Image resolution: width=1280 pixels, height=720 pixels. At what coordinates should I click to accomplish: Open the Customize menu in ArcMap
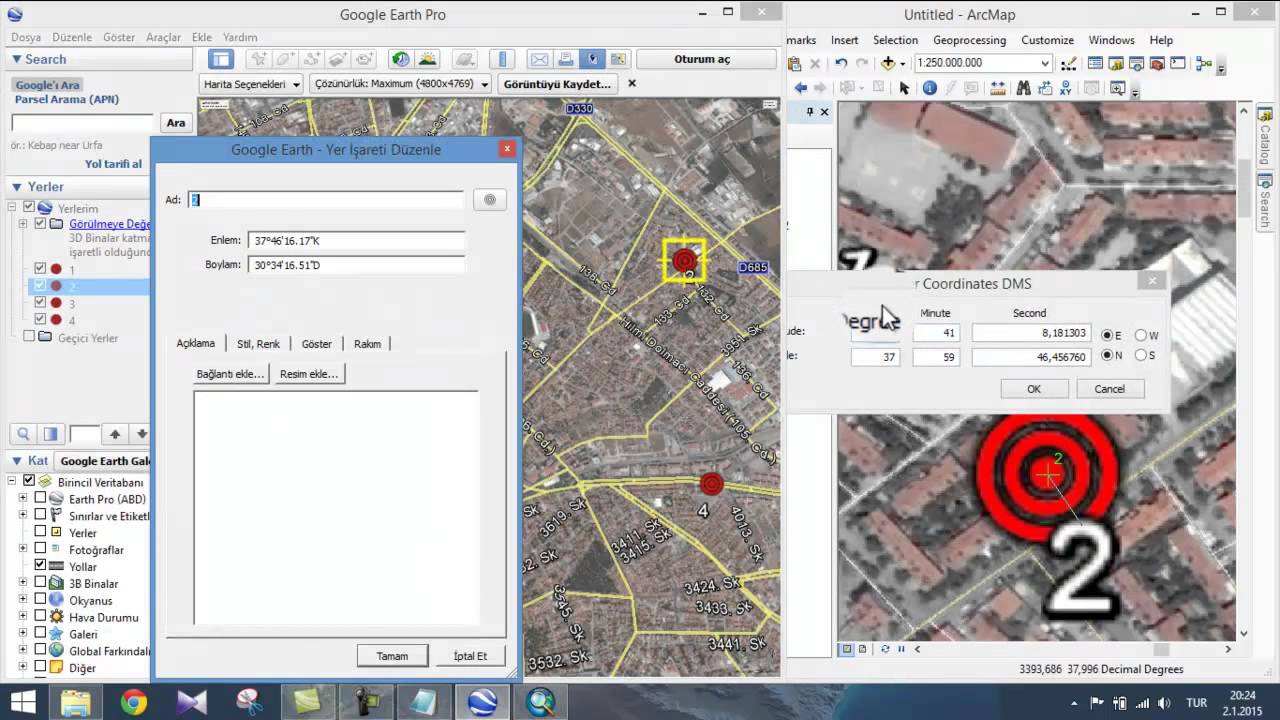(1047, 40)
